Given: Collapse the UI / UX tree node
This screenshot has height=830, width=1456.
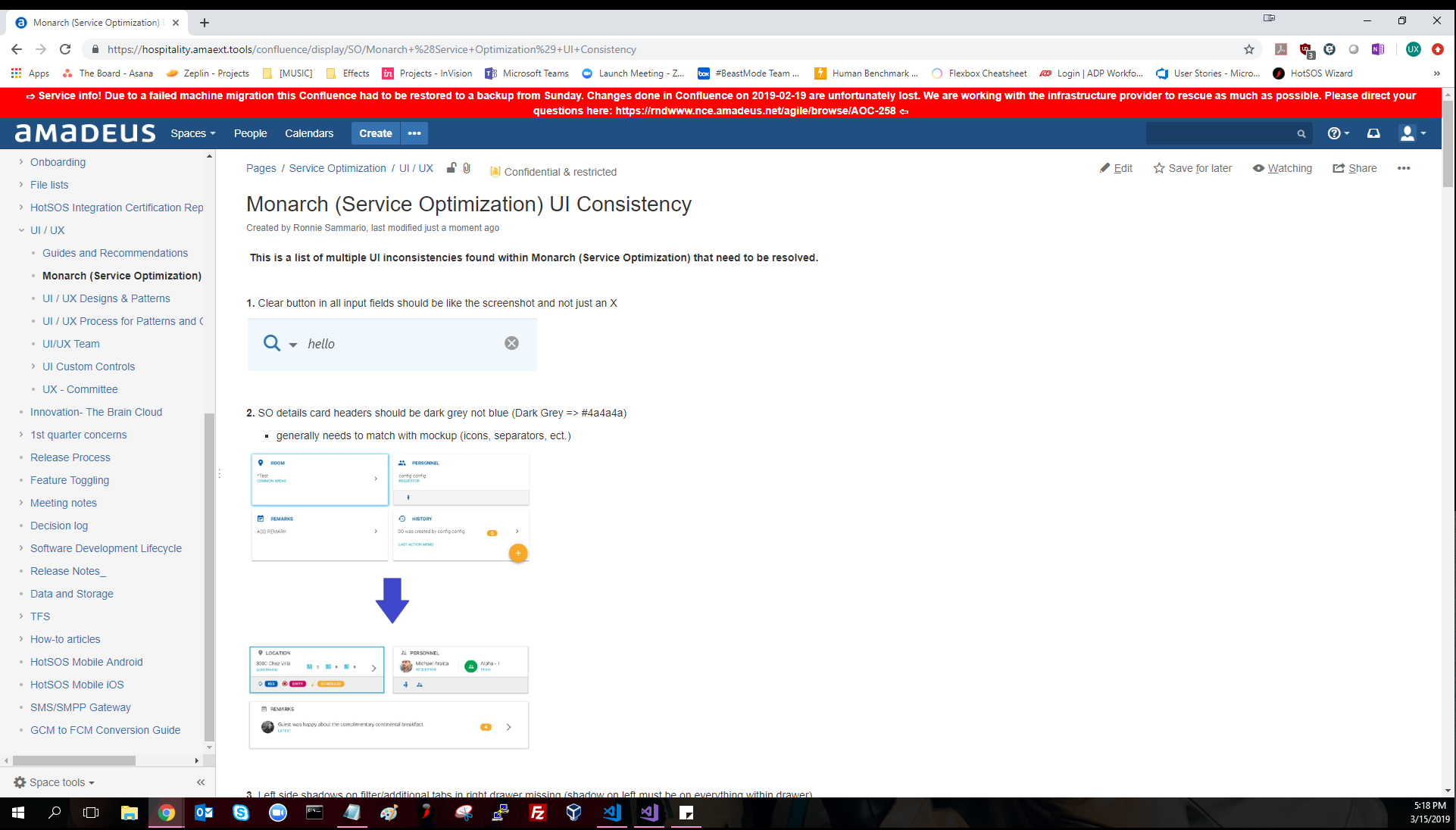Looking at the screenshot, I should point(21,230).
